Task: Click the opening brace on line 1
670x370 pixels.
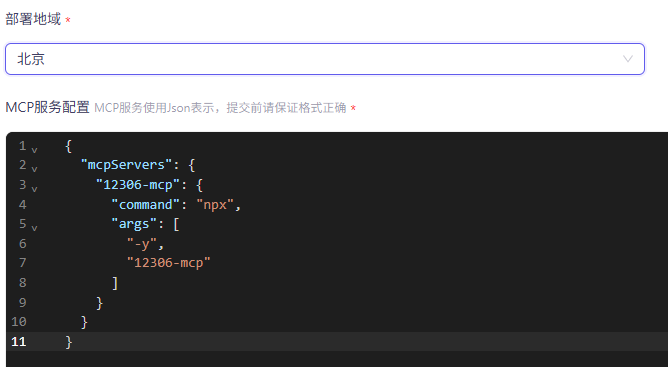Action: point(68,146)
